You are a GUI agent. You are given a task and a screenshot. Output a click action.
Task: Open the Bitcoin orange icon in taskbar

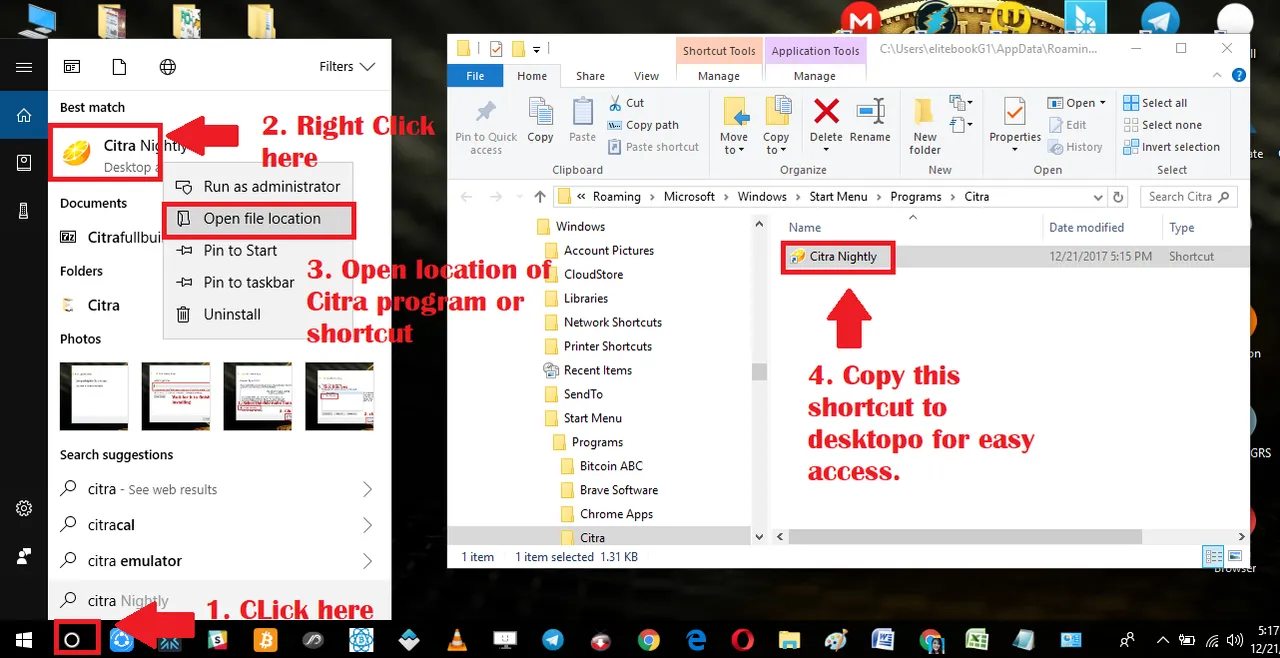266,640
